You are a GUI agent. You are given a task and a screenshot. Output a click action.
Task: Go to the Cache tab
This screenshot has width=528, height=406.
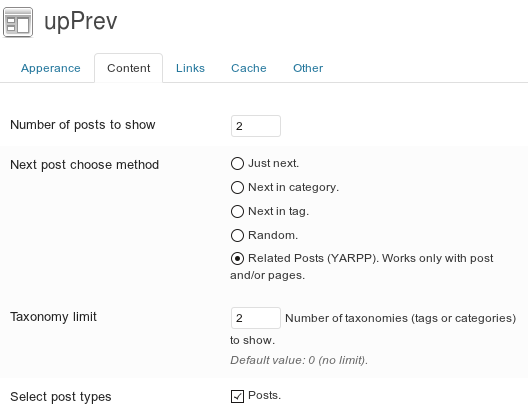(249, 68)
